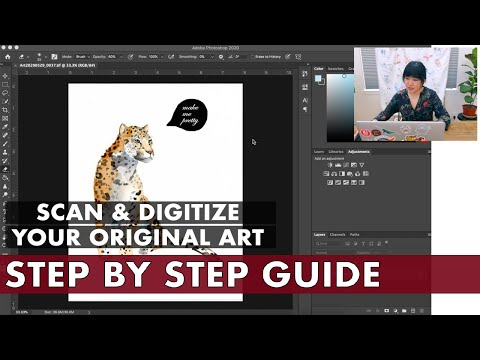
Task: Select the History Brush tool
Action: [x=5, y=161]
